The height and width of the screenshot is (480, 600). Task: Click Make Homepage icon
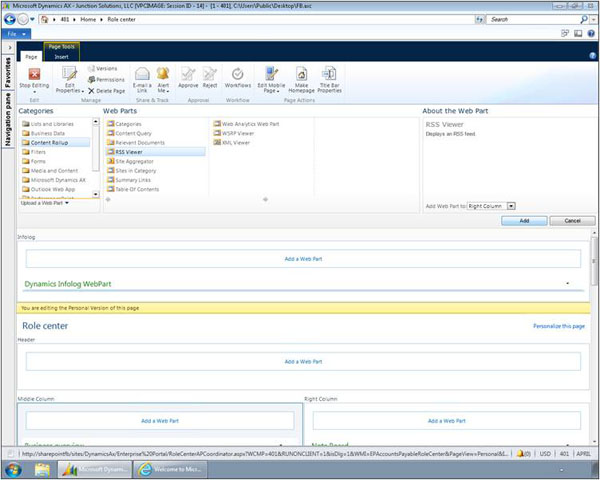point(302,73)
